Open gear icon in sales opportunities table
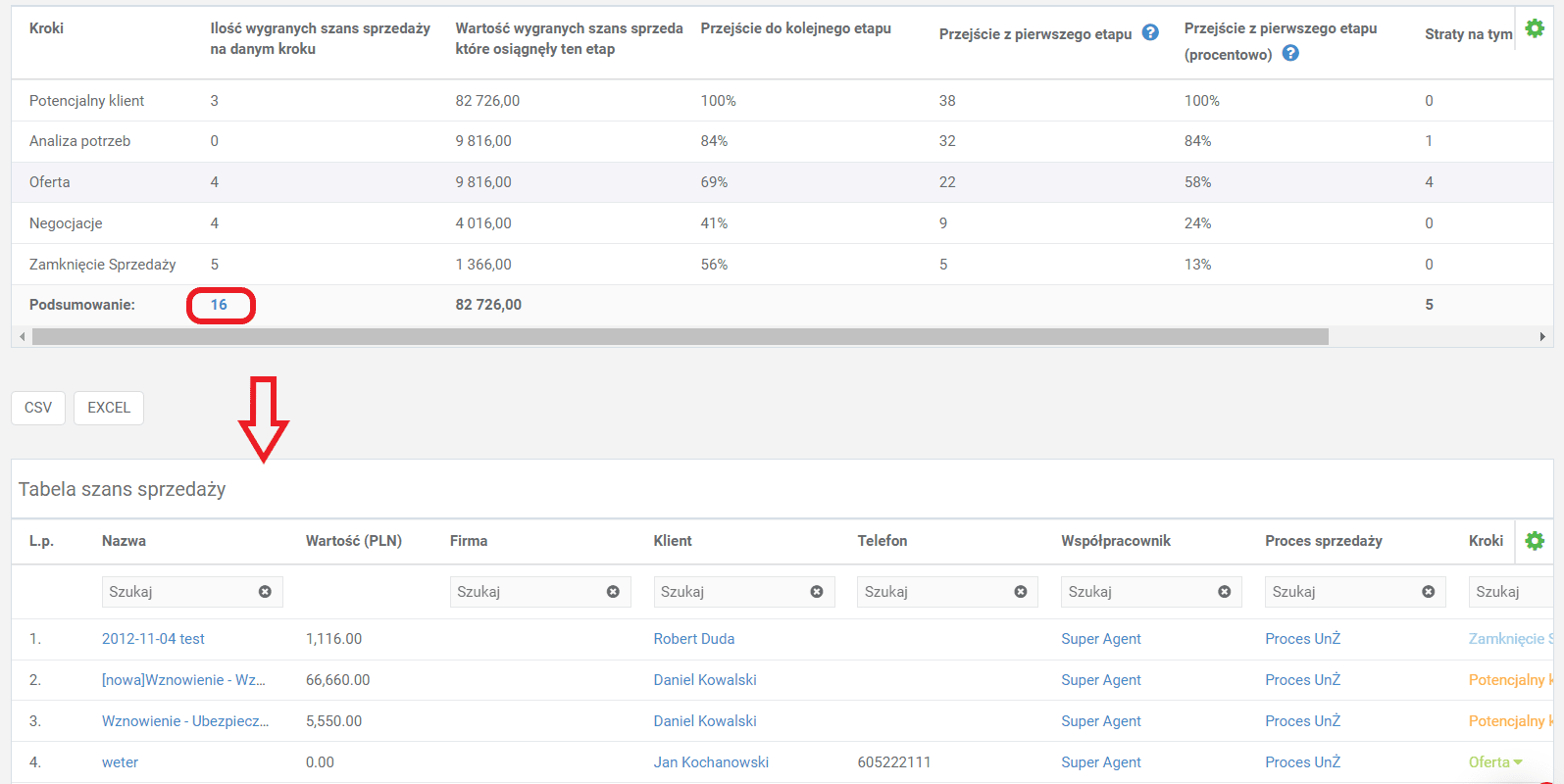This screenshot has height=784, width=1564. pyautogui.click(x=1535, y=541)
